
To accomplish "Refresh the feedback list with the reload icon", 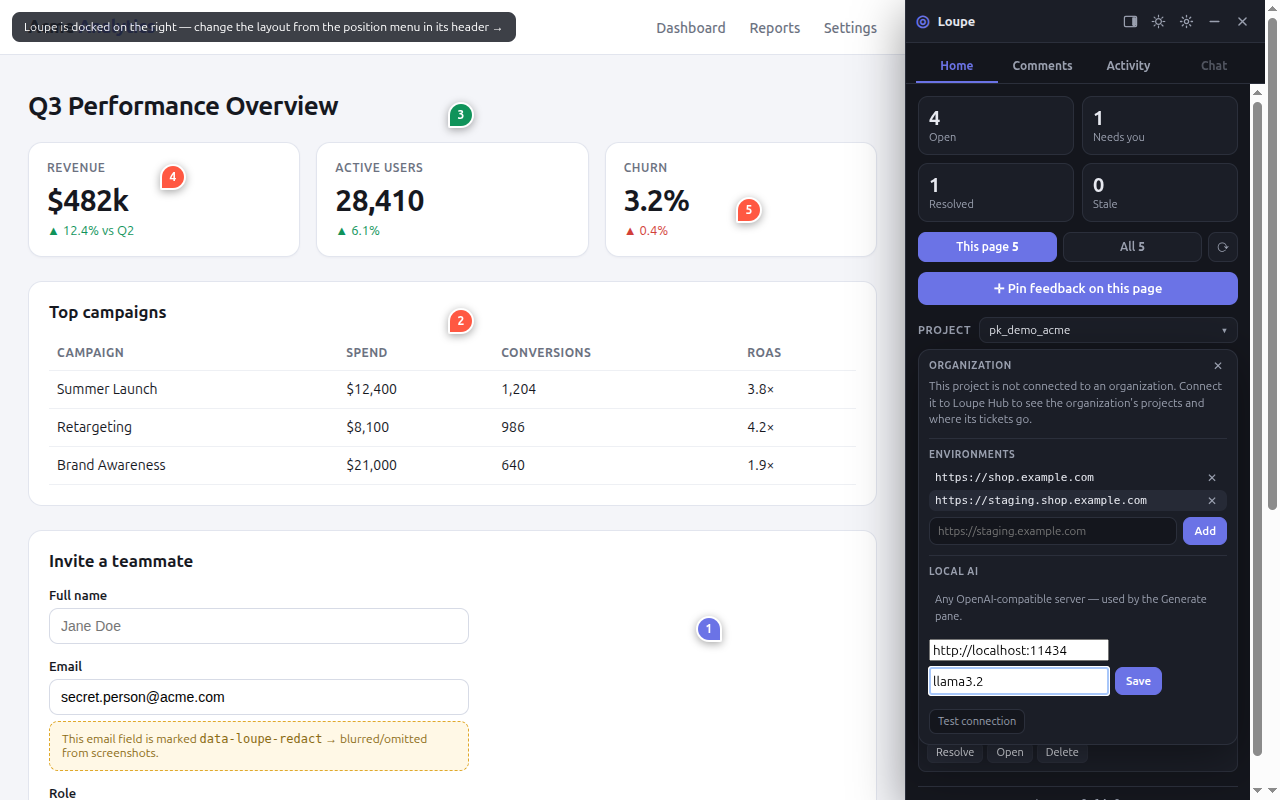I will [1222, 247].
